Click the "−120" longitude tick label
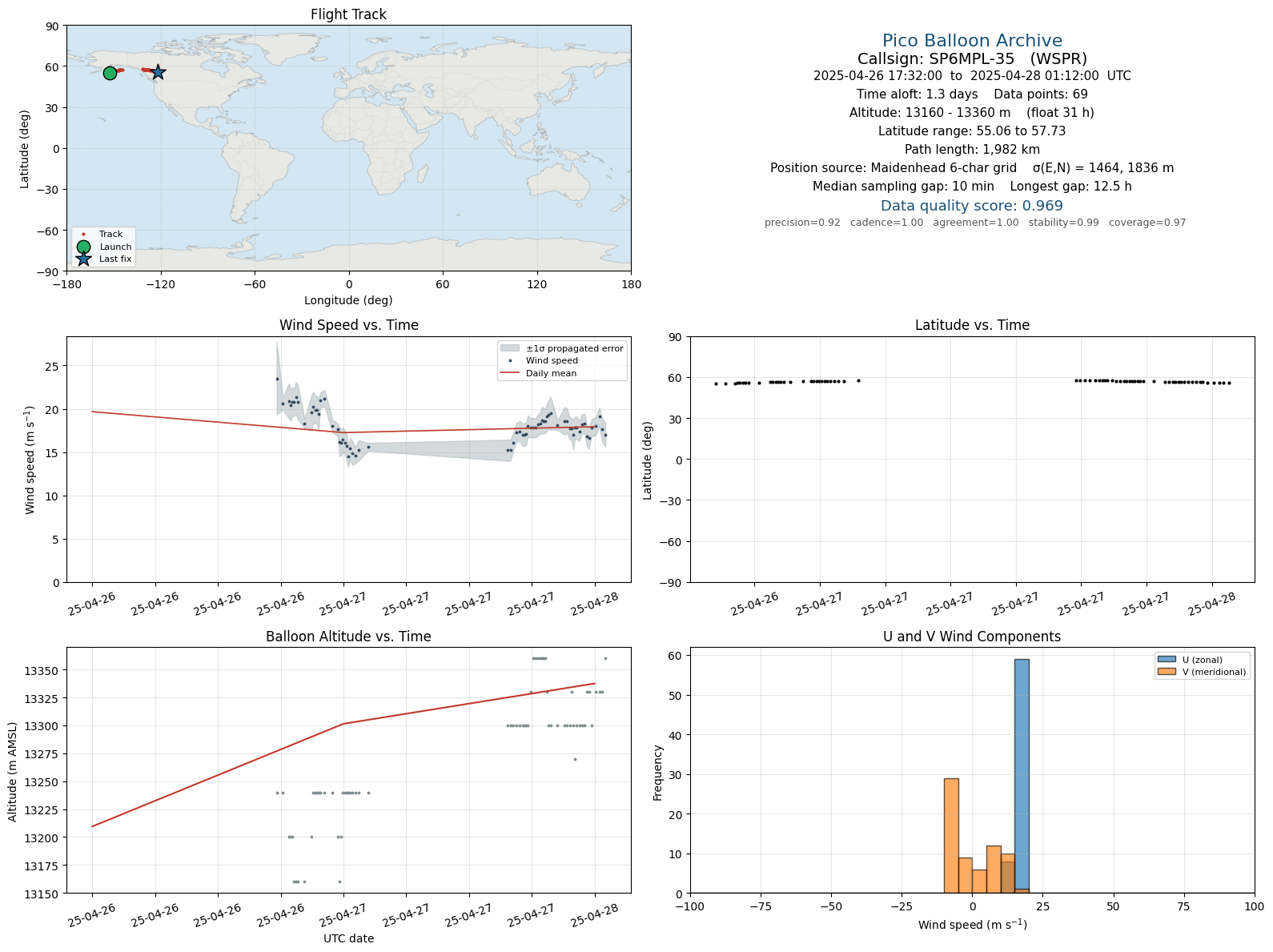 pos(160,284)
